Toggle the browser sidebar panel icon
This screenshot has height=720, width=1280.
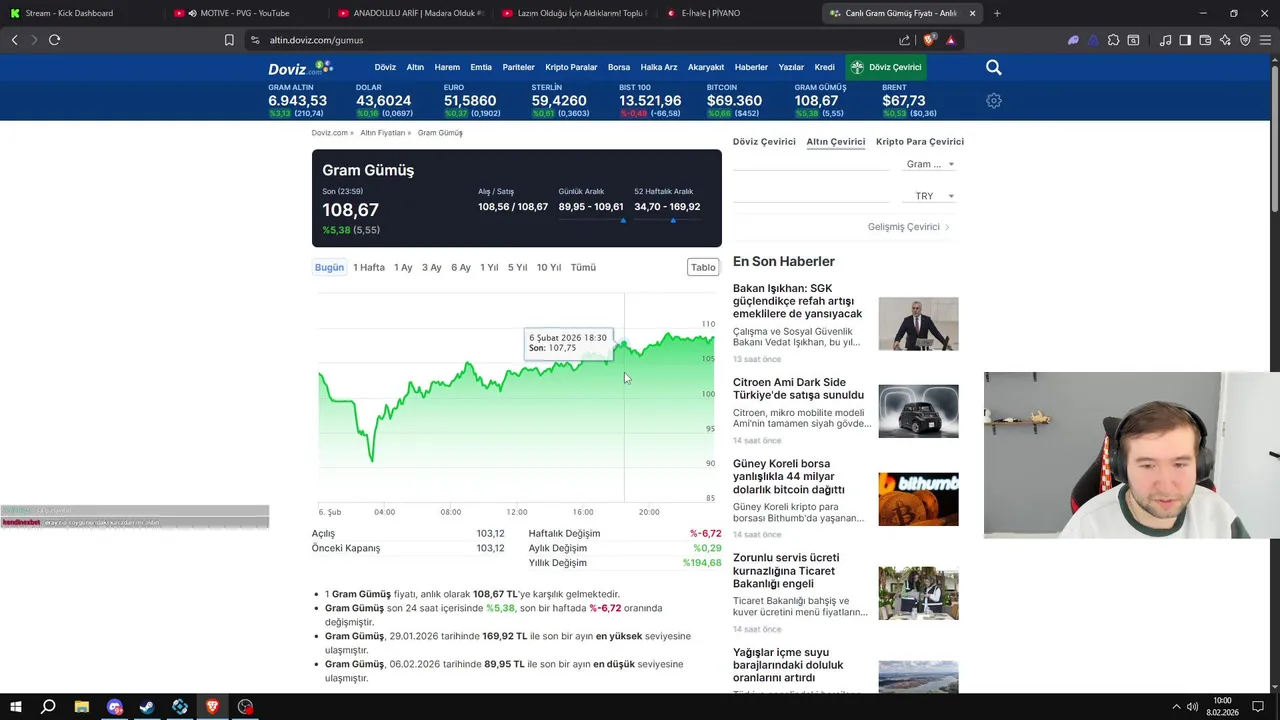click(x=1185, y=40)
